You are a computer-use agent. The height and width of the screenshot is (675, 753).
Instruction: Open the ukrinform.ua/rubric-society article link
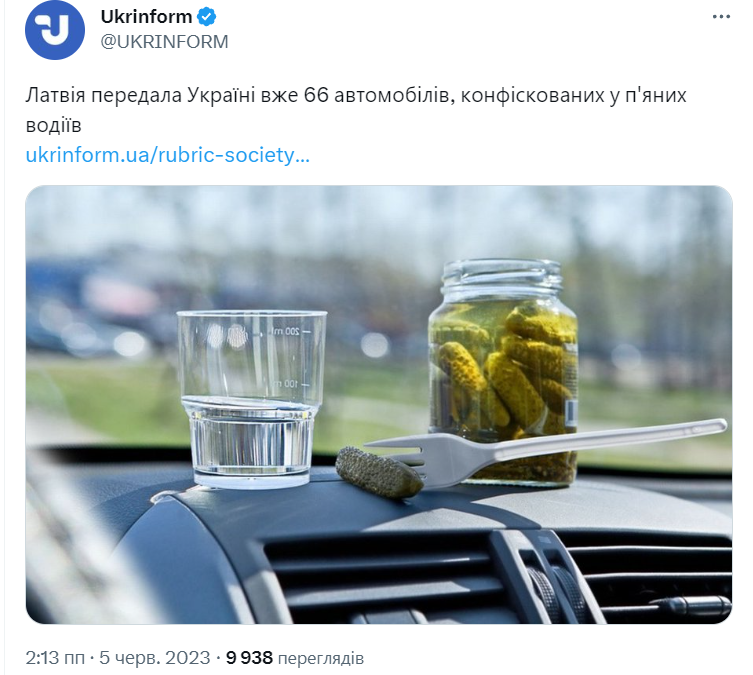click(x=168, y=155)
